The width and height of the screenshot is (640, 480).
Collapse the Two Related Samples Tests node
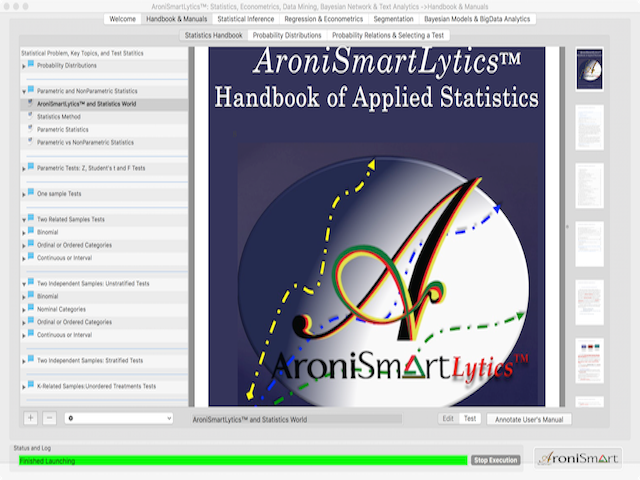tap(24, 220)
